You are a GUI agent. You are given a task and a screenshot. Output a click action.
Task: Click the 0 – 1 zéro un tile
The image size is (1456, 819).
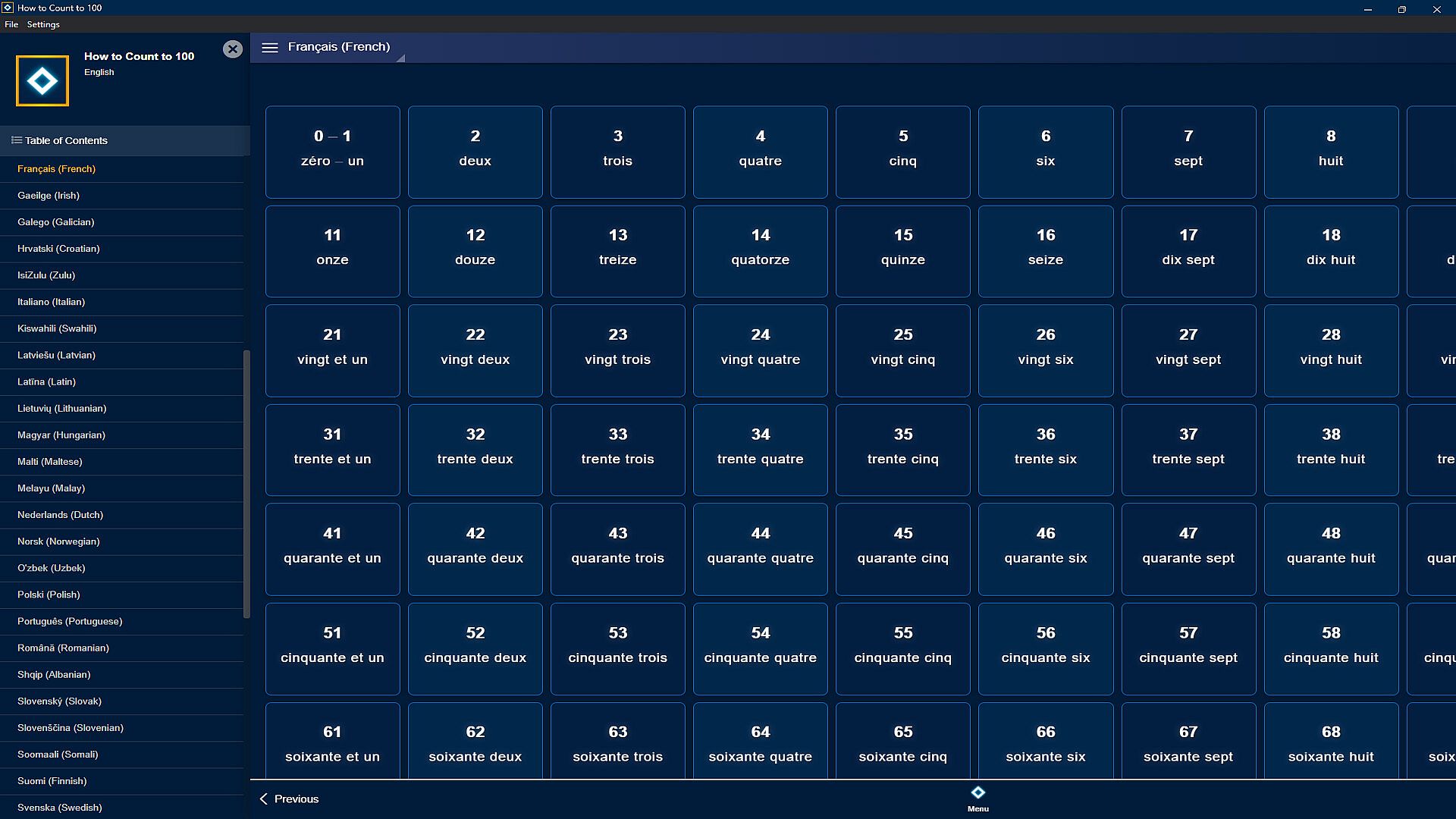(x=332, y=152)
